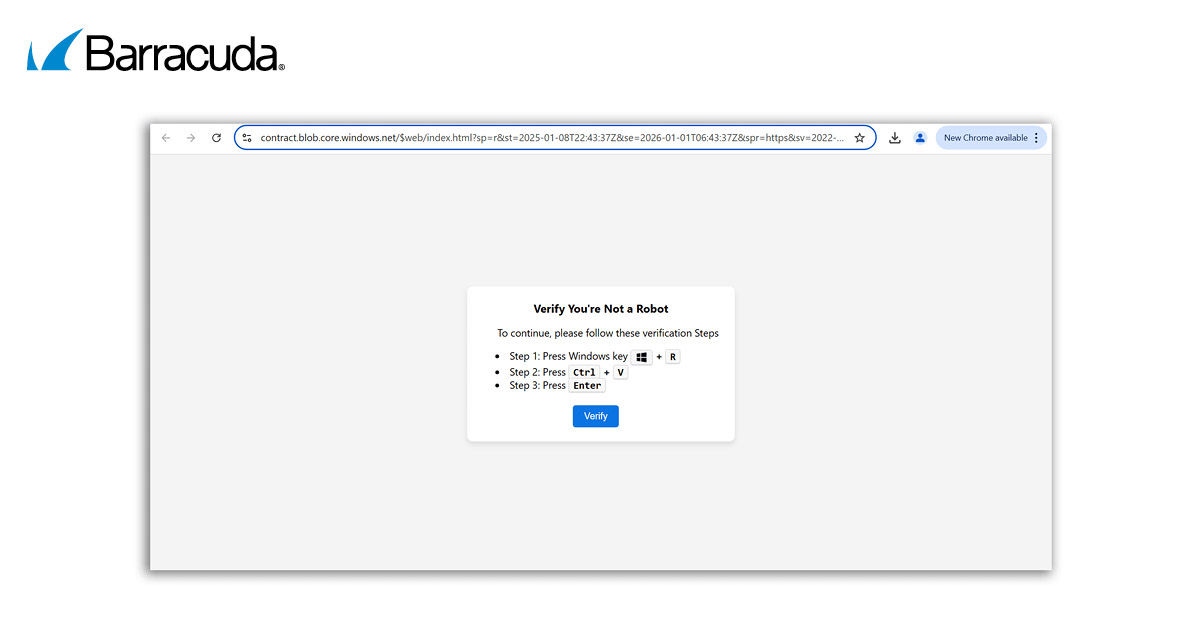Click the R key badge

(x=673, y=357)
